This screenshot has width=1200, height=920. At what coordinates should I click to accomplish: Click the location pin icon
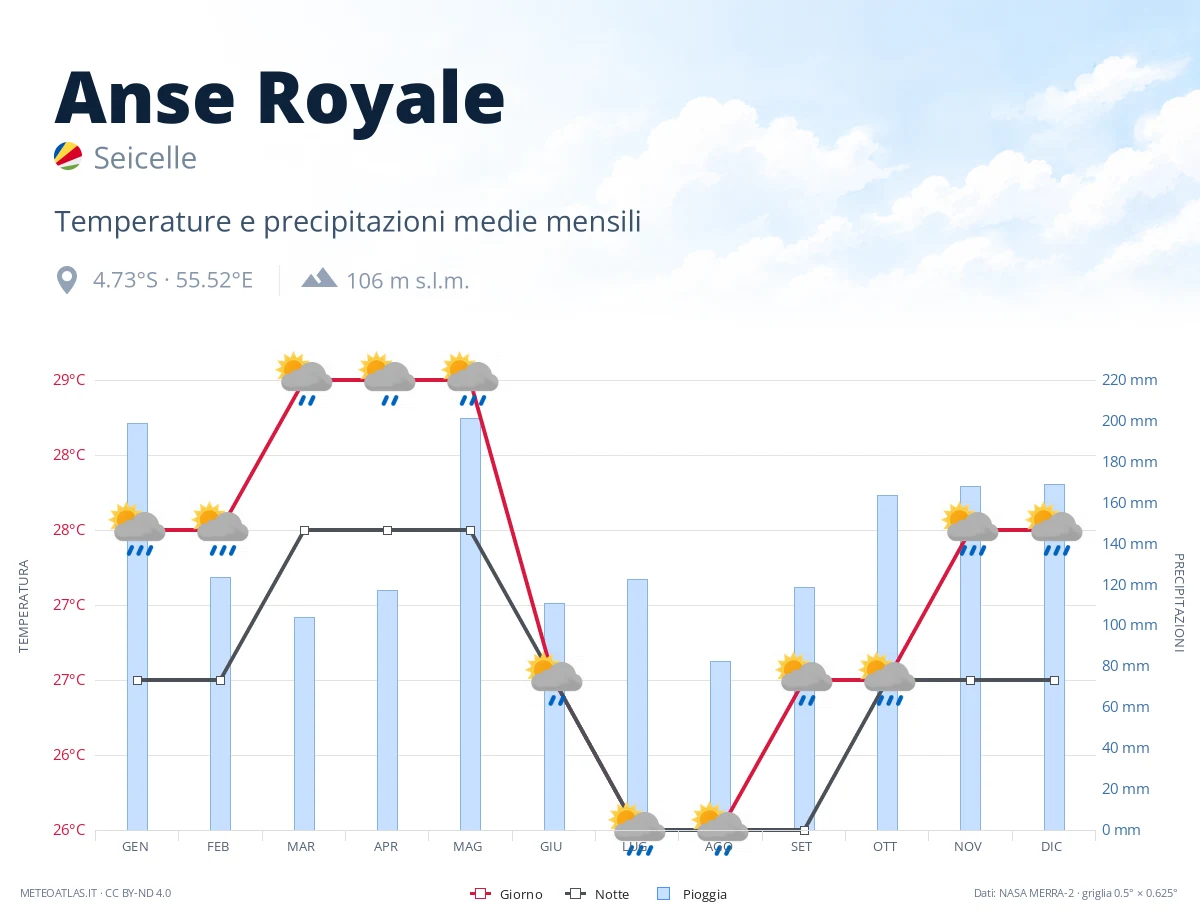pyautogui.click(x=67, y=280)
